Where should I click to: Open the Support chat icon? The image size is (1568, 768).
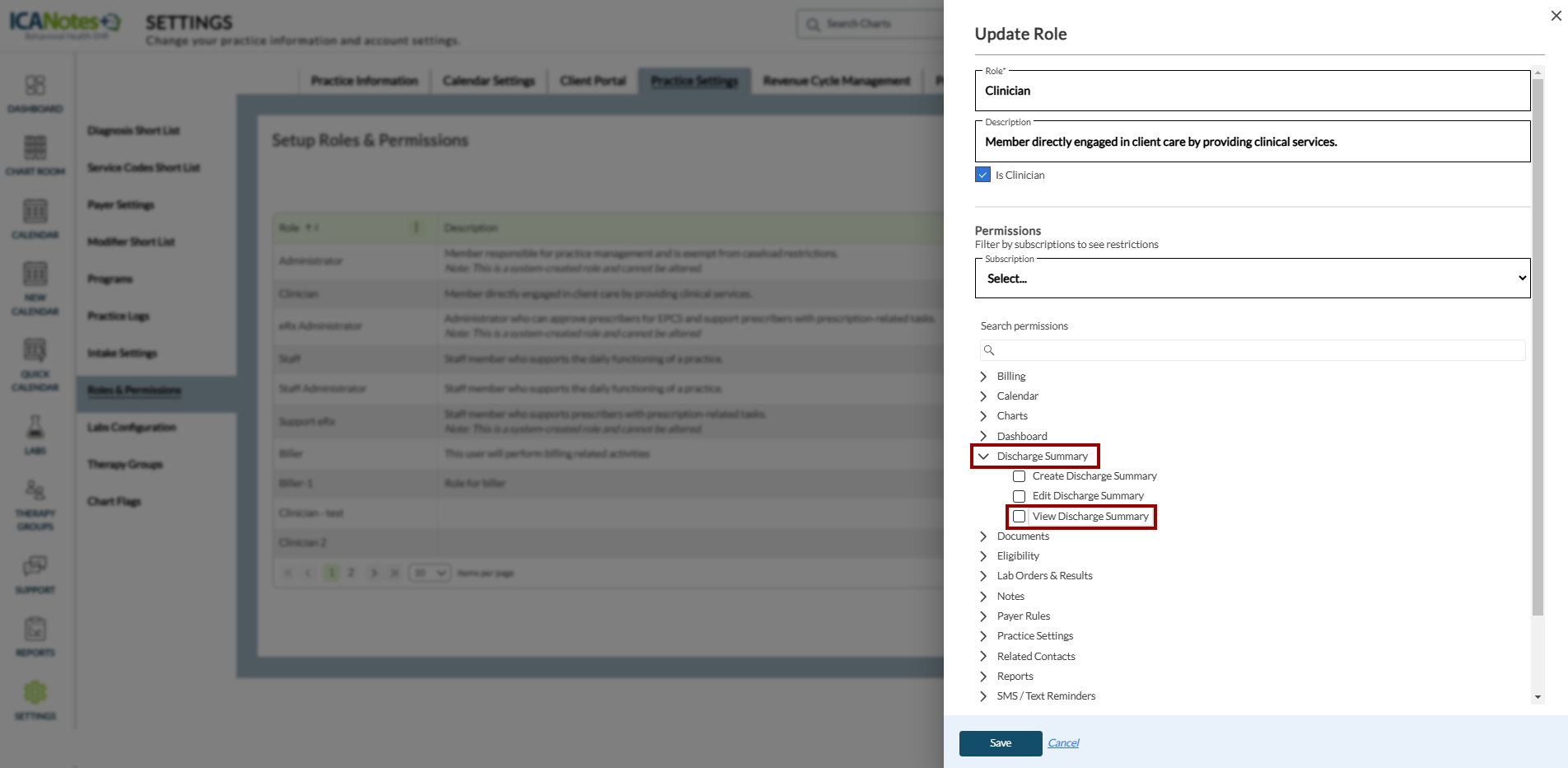click(35, 566)
